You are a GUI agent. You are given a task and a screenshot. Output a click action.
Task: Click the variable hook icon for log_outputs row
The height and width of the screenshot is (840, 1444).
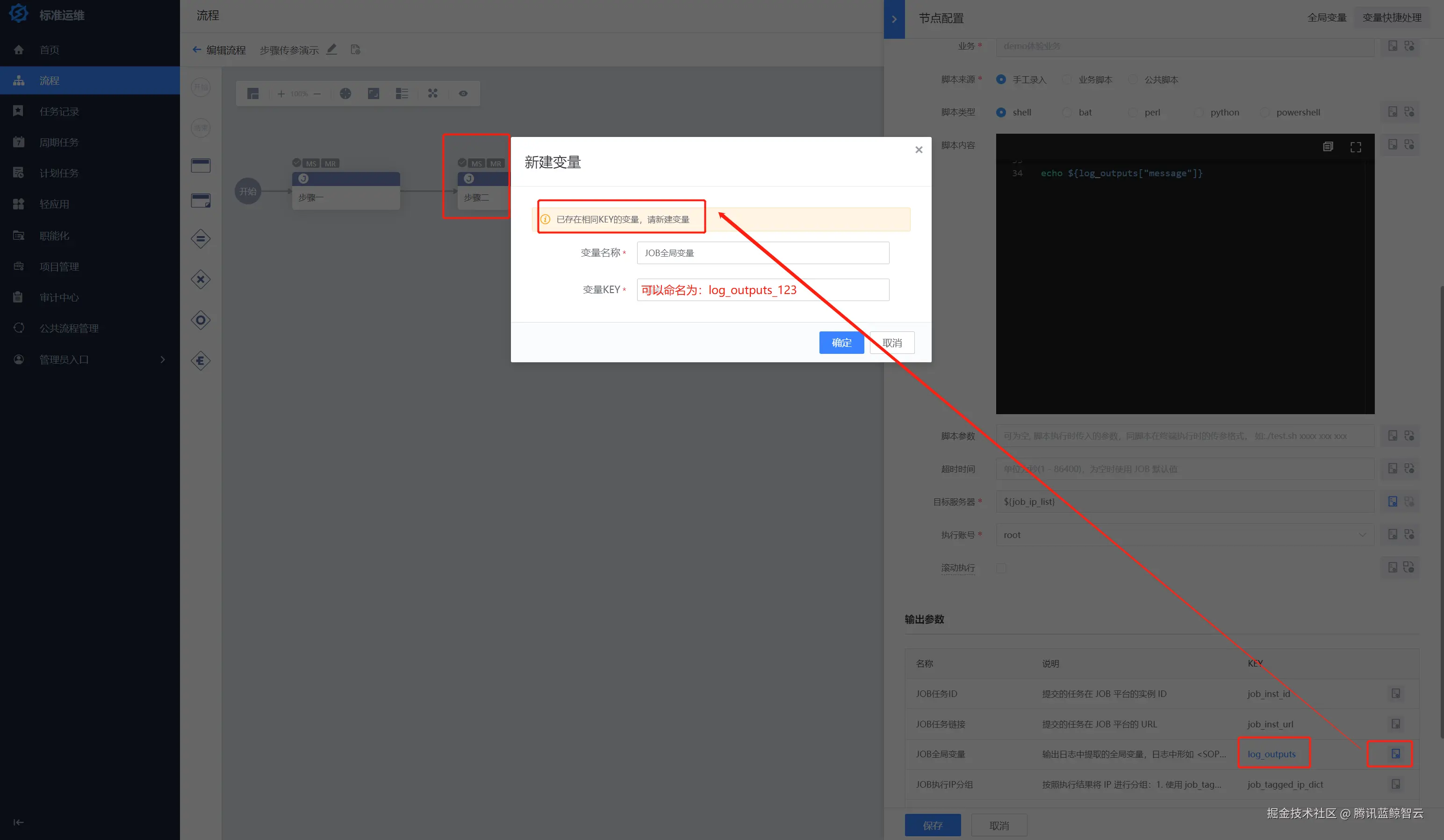pyautogui.click(x=1395, y=754)
